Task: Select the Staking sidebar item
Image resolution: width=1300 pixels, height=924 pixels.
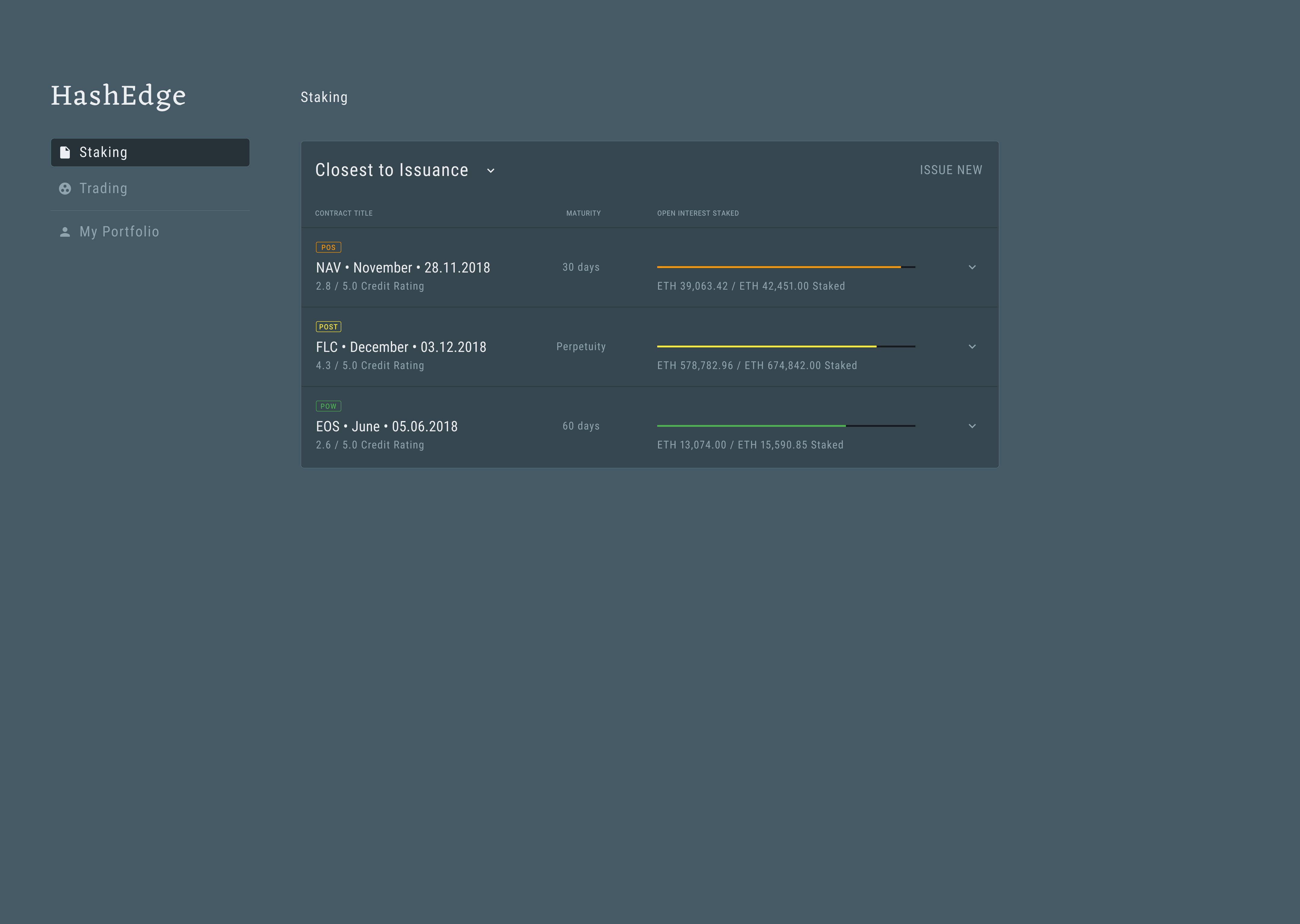Action: pos(104,152)
